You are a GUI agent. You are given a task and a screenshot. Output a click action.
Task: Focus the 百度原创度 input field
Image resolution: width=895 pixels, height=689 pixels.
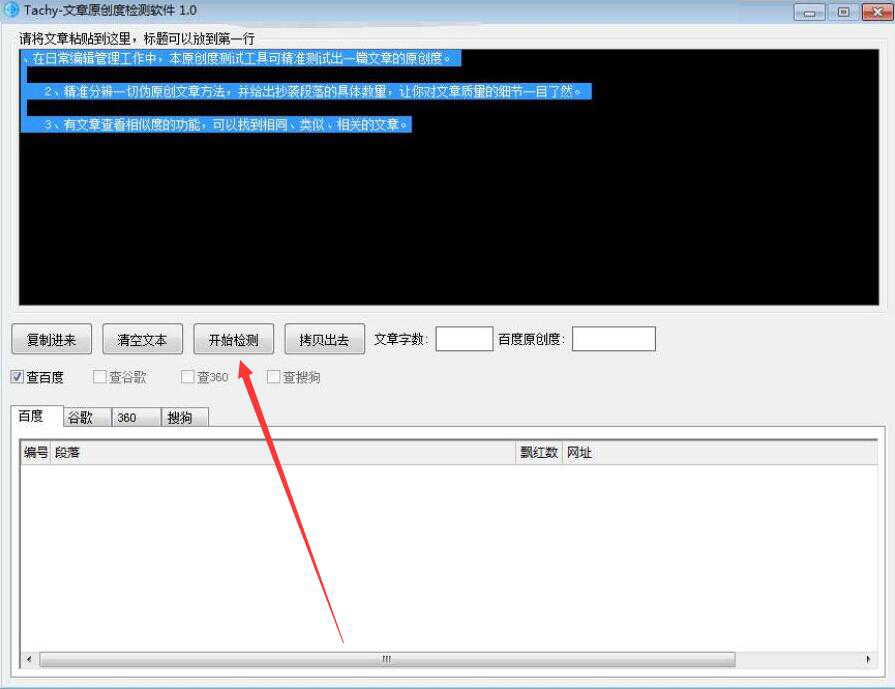[614, 339]
